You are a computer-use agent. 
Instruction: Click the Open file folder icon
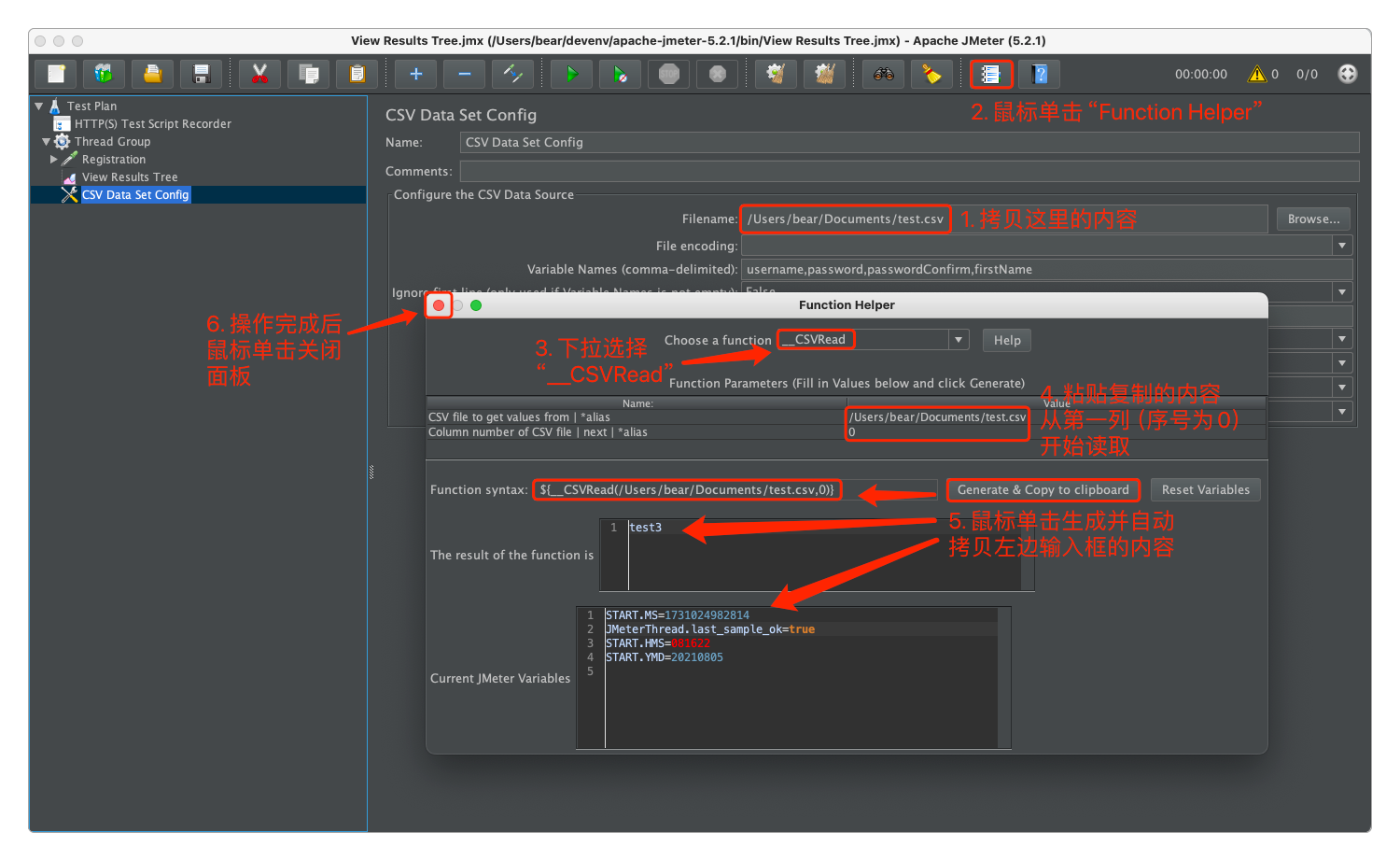point(153,74)
